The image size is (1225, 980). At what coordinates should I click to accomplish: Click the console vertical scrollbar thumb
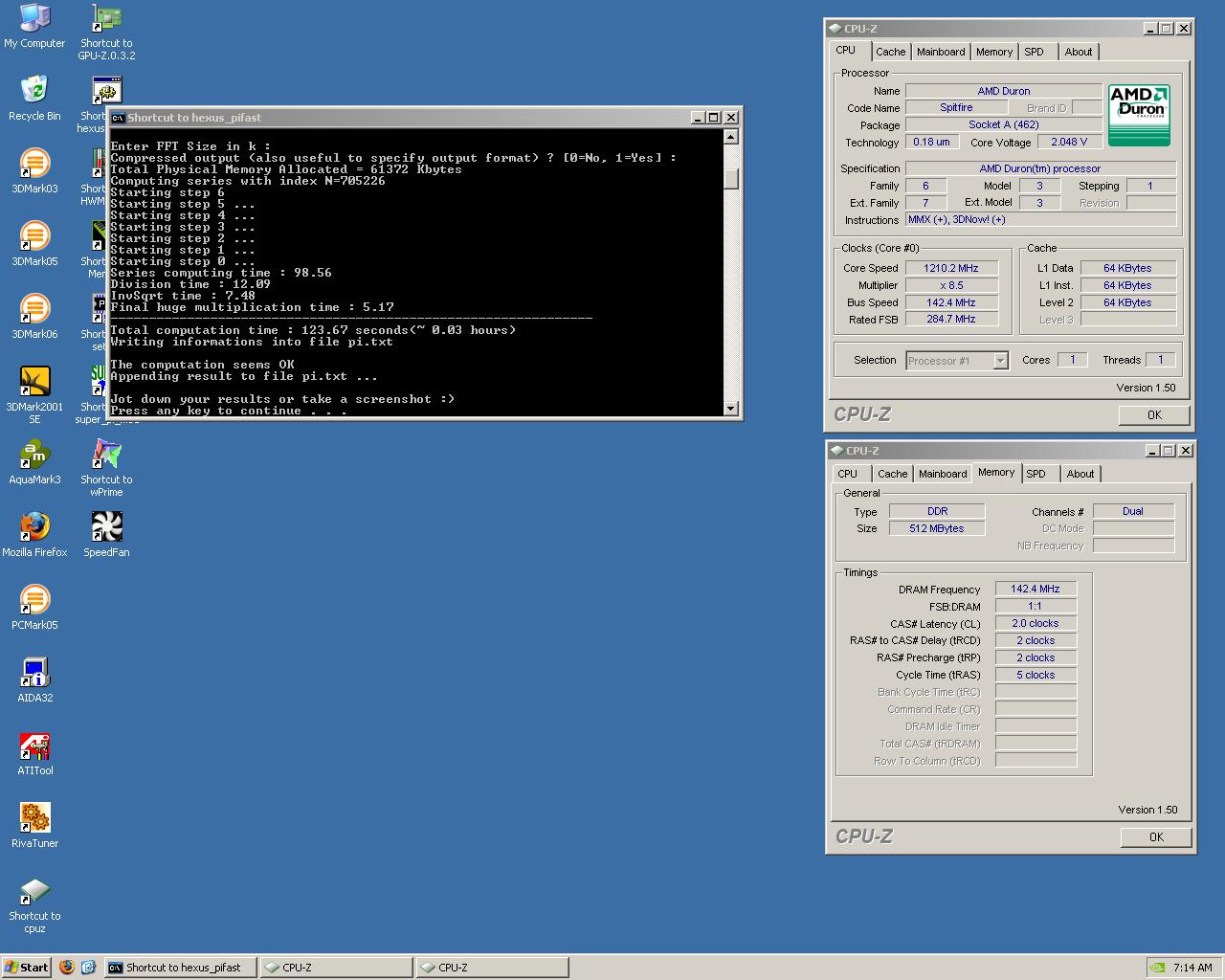[731, 178]
